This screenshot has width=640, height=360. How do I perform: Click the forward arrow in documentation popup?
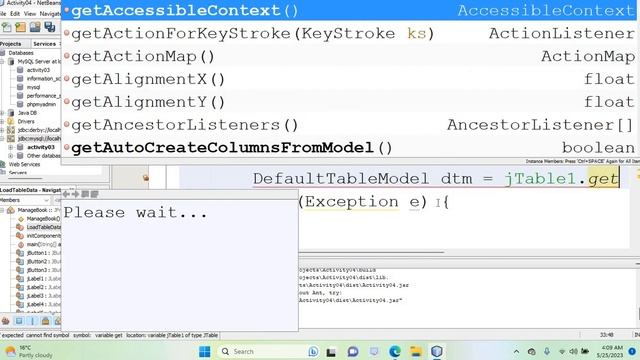[76, 194]
